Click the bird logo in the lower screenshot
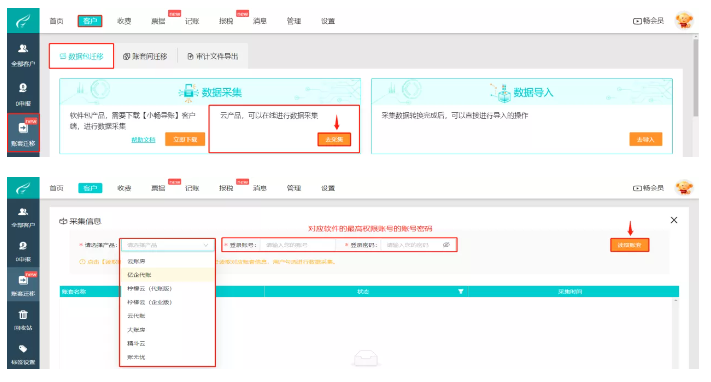 [x=23, y=188]
